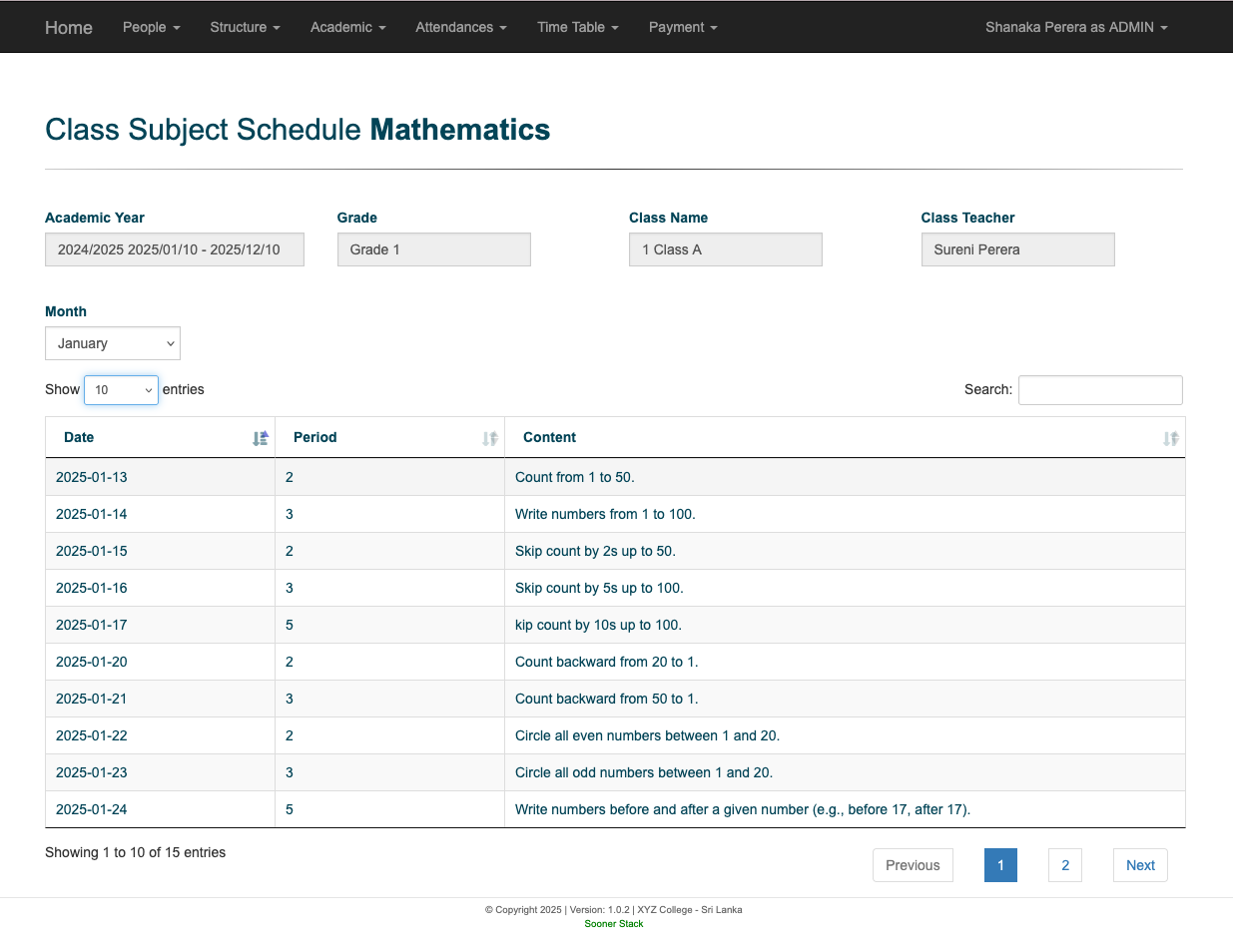Click the Period column sort icon
Viewport: 1233px width, 952px height.
click(x=489, y=438)
